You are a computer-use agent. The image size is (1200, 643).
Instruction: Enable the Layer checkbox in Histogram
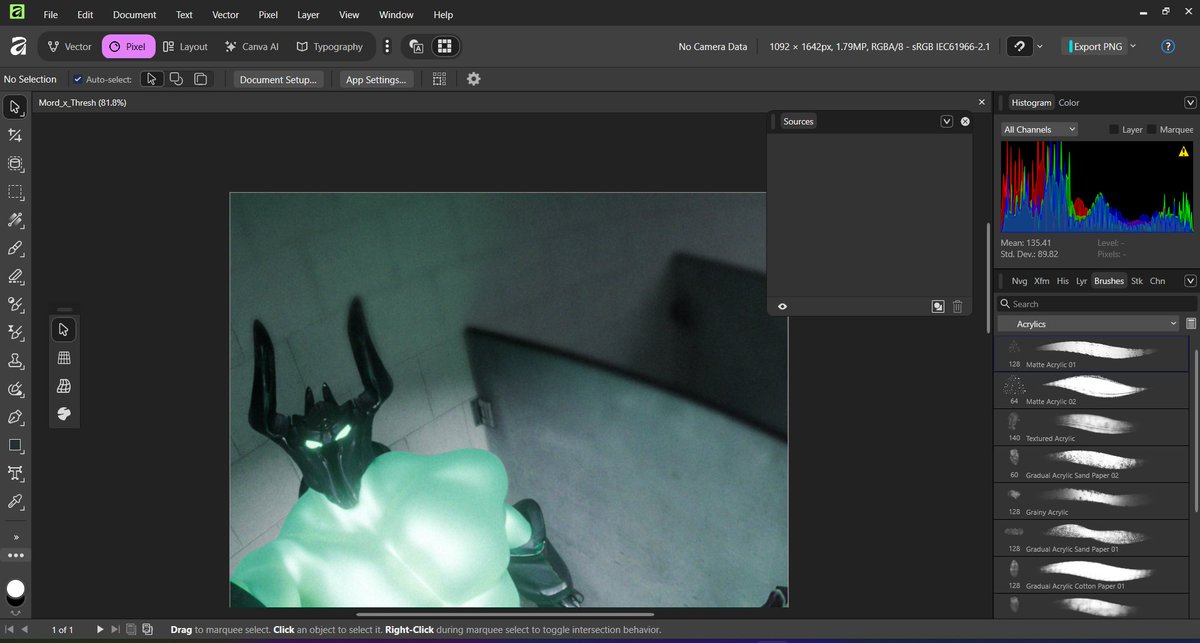[1114, 130]
